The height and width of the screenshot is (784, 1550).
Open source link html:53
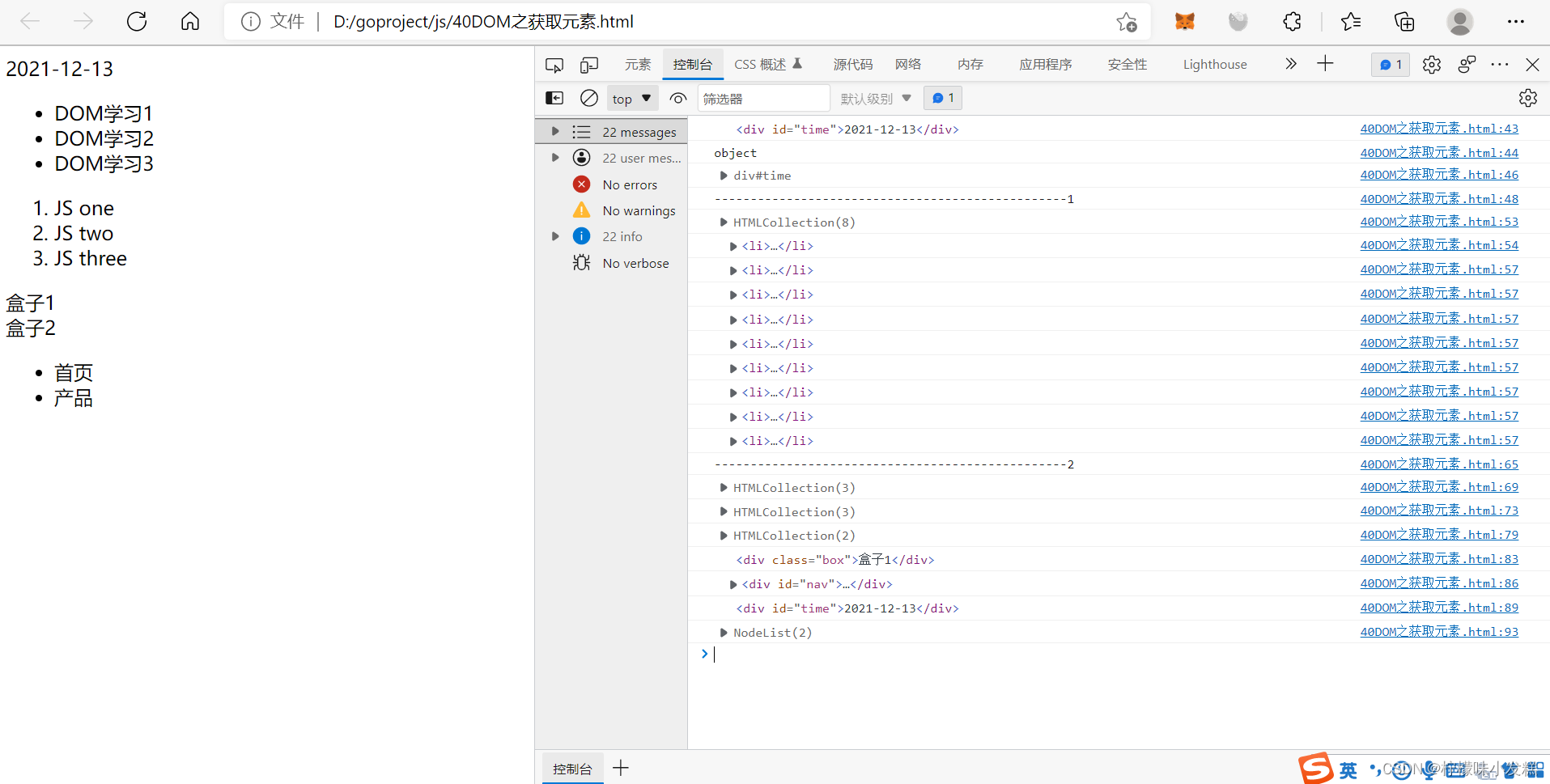[x=1439, y=222]
